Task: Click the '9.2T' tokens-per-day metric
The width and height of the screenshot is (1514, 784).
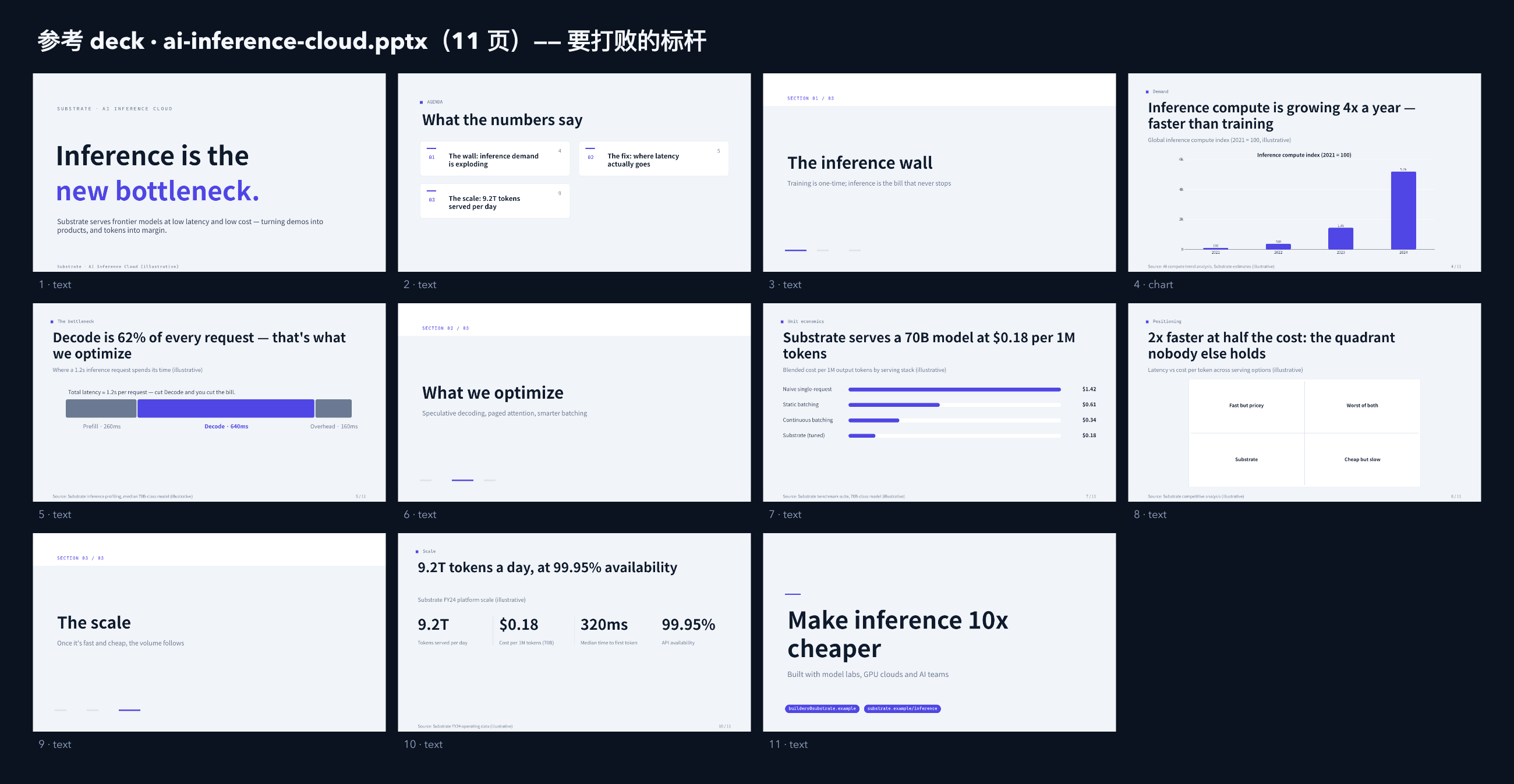Action: (x=433, y=625)
